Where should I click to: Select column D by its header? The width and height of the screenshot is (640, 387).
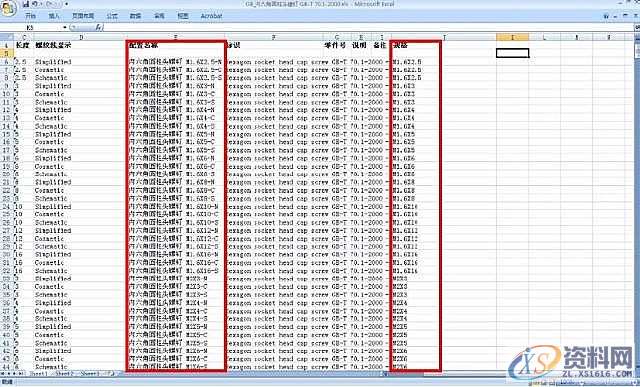tap(80, 37)
